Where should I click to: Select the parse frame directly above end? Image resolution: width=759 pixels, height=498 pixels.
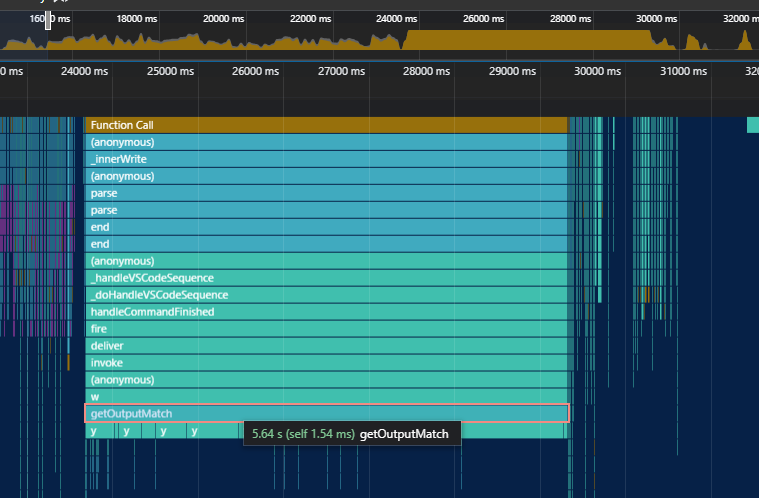pyautogui.click(x=326, y=210)
